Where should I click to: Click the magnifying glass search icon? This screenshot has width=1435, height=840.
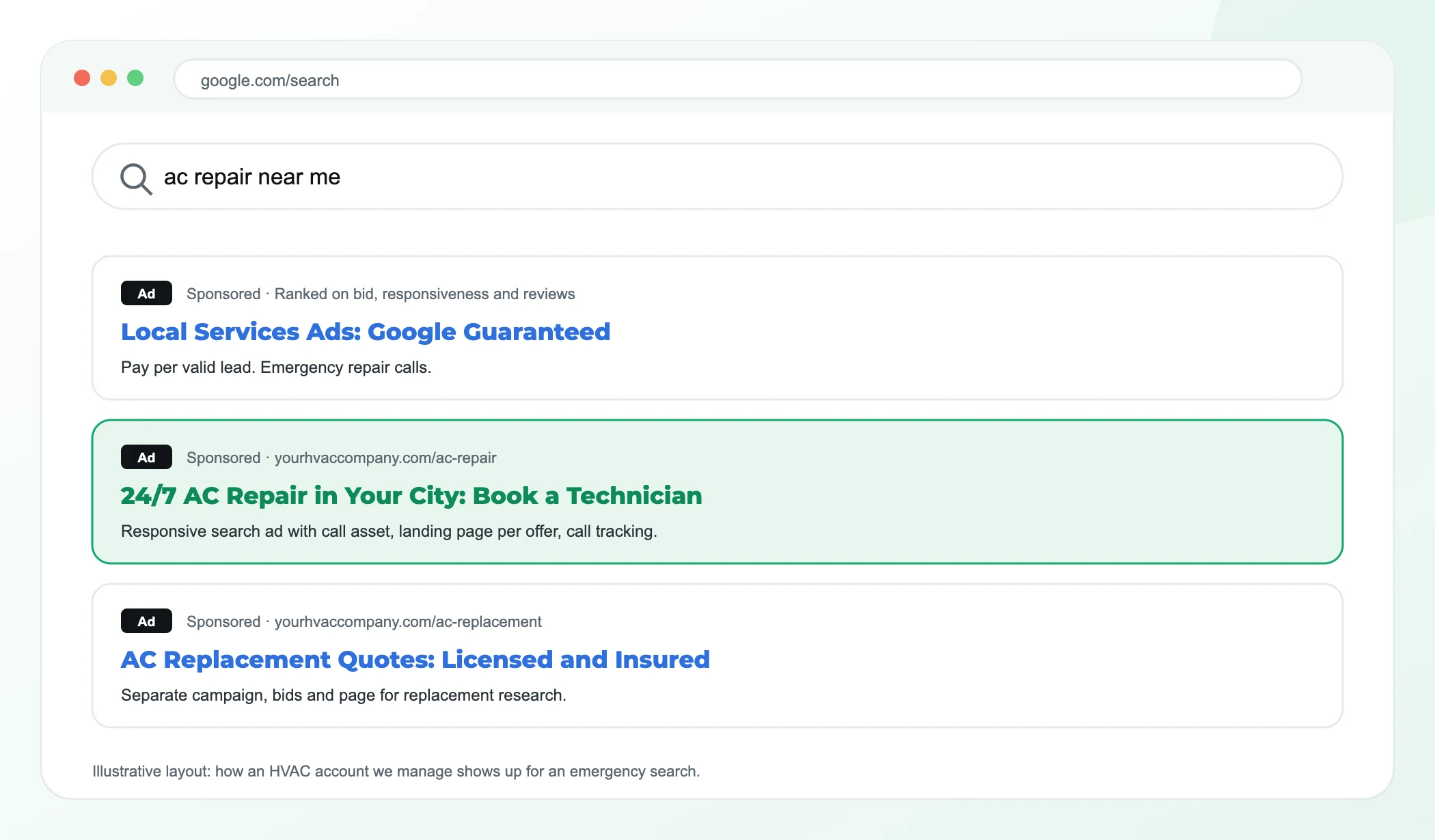136,179
